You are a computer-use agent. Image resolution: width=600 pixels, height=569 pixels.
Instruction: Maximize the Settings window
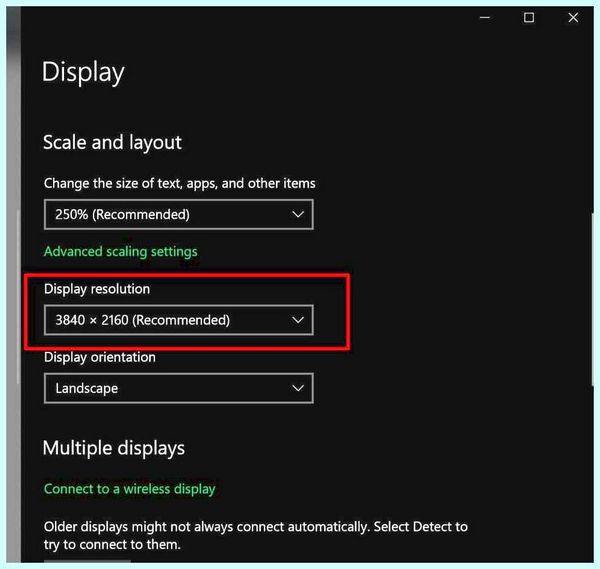(x=529, y=18)
